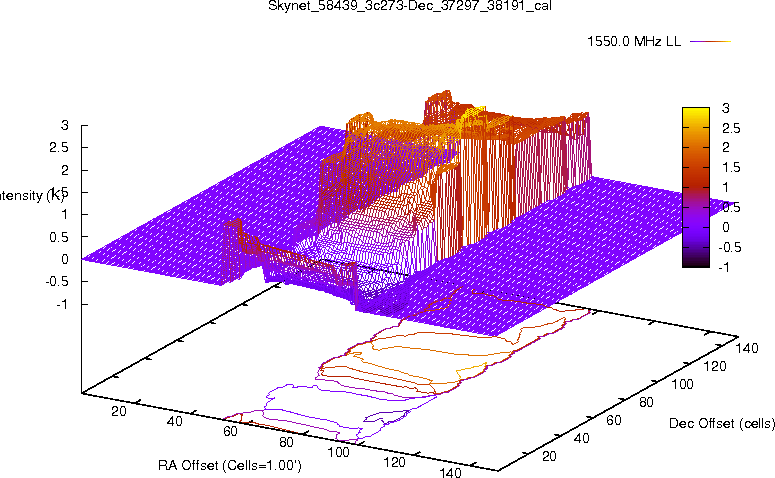Click the z-axis tick label '2.5'
Viewport: 775px width, 478px height.
59,148
